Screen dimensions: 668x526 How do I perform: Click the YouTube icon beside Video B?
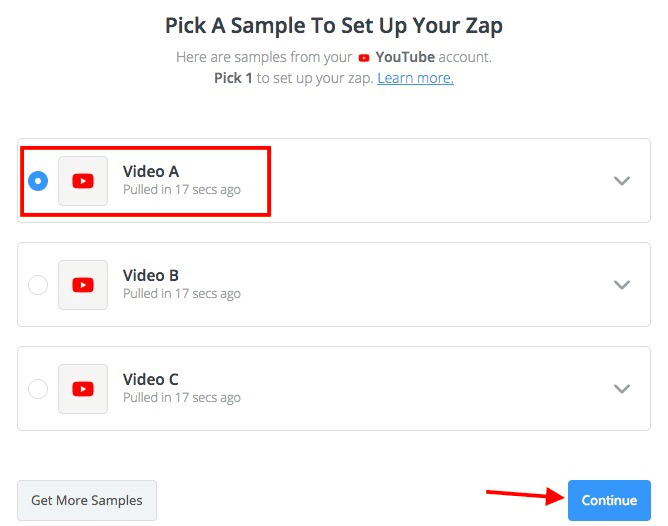[83, 285]
